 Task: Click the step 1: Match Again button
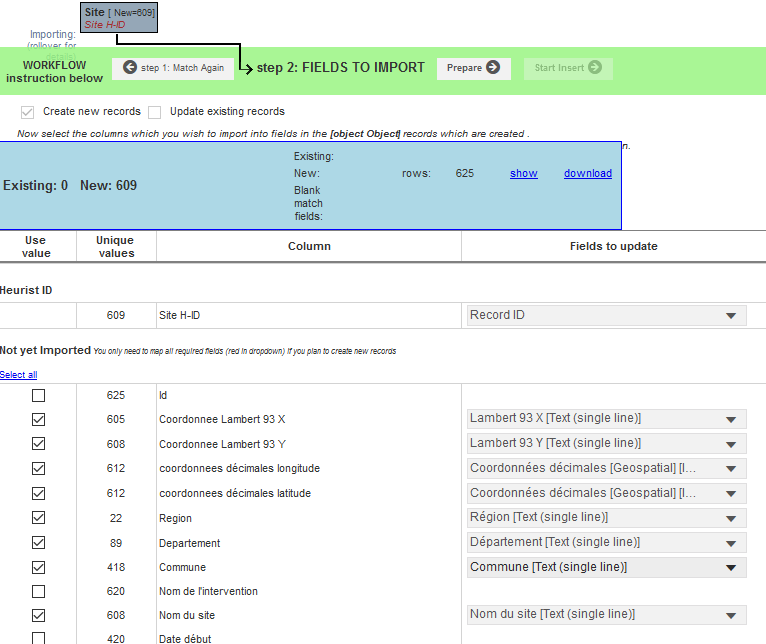[173, 68]
